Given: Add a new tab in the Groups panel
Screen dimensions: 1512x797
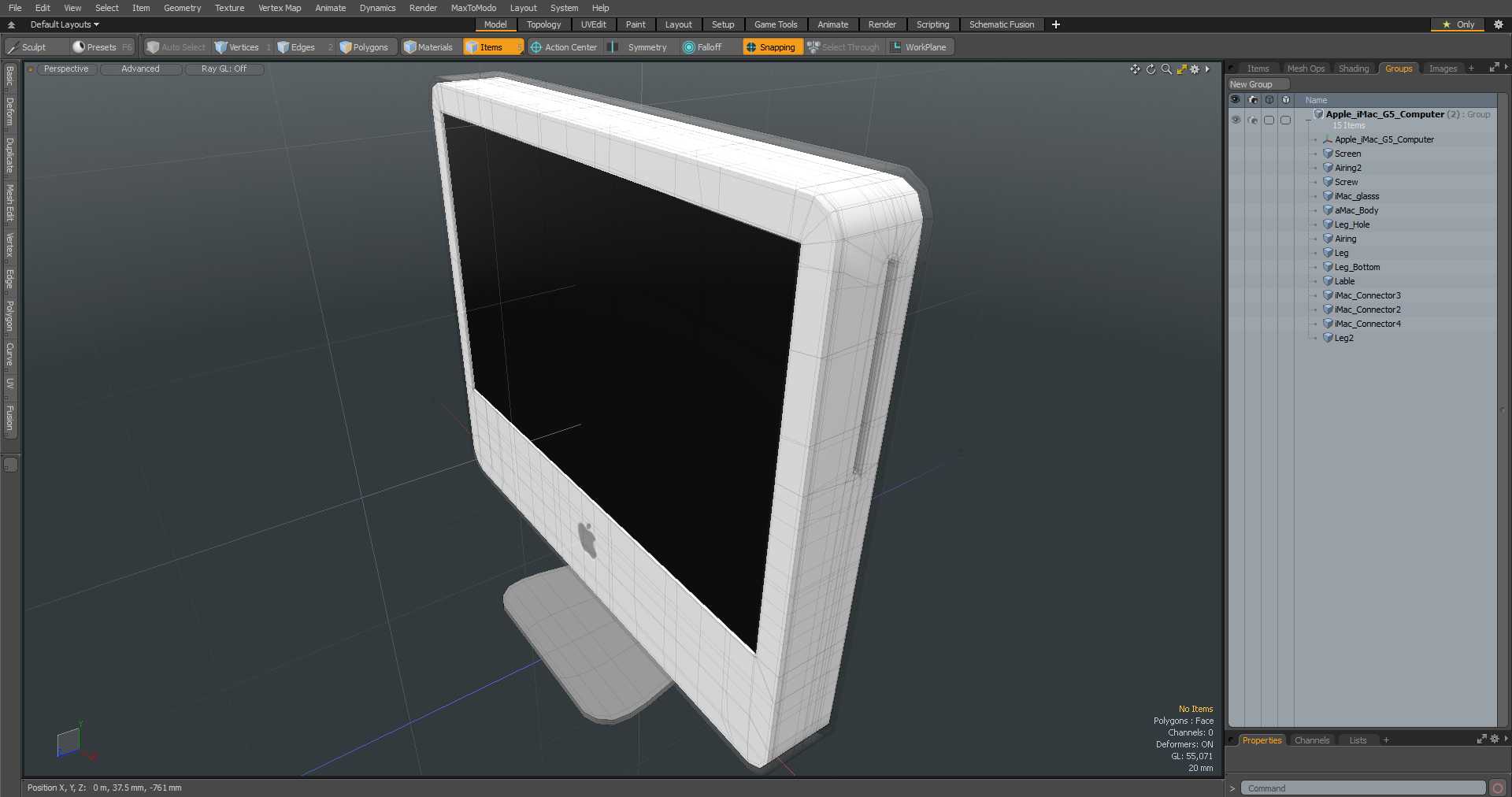Looking at the screenshot, I should pos(1471,69).
